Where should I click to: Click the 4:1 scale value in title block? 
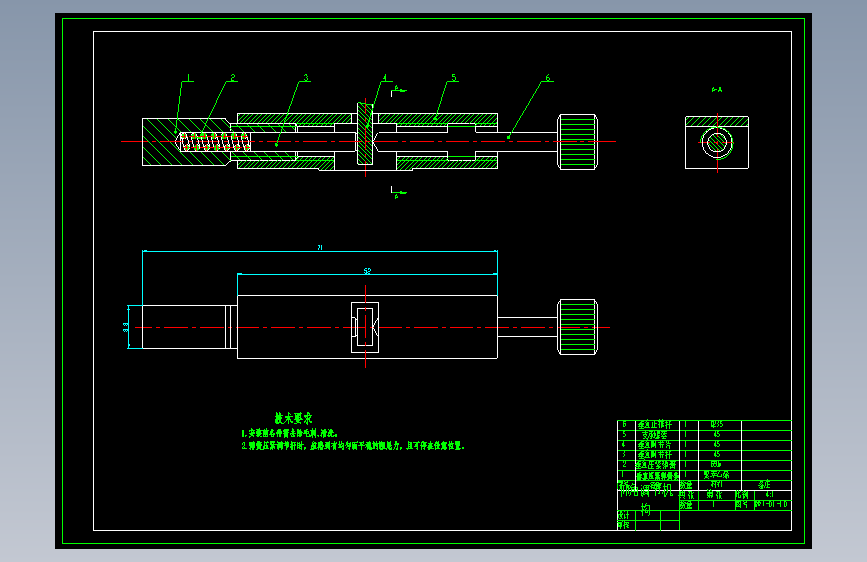[x=769, y=494]
